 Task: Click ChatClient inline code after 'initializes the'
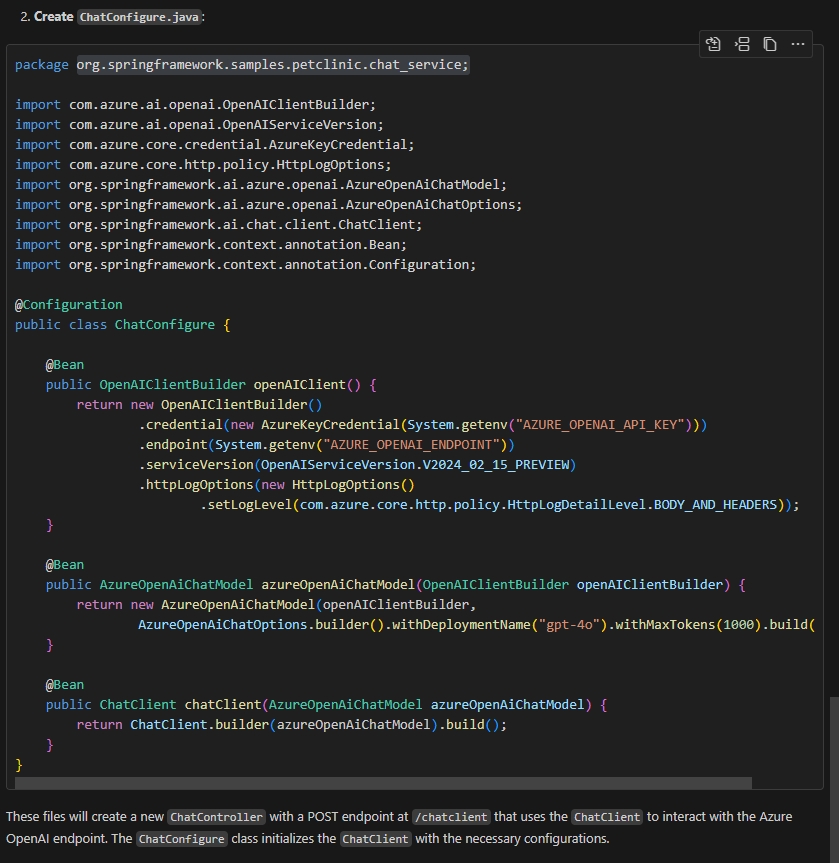[x=375, y=839]
